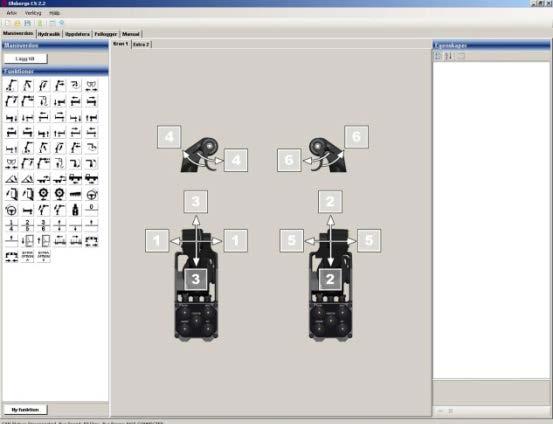Choose the 1/4 fraction function icon

pos(12,225)
